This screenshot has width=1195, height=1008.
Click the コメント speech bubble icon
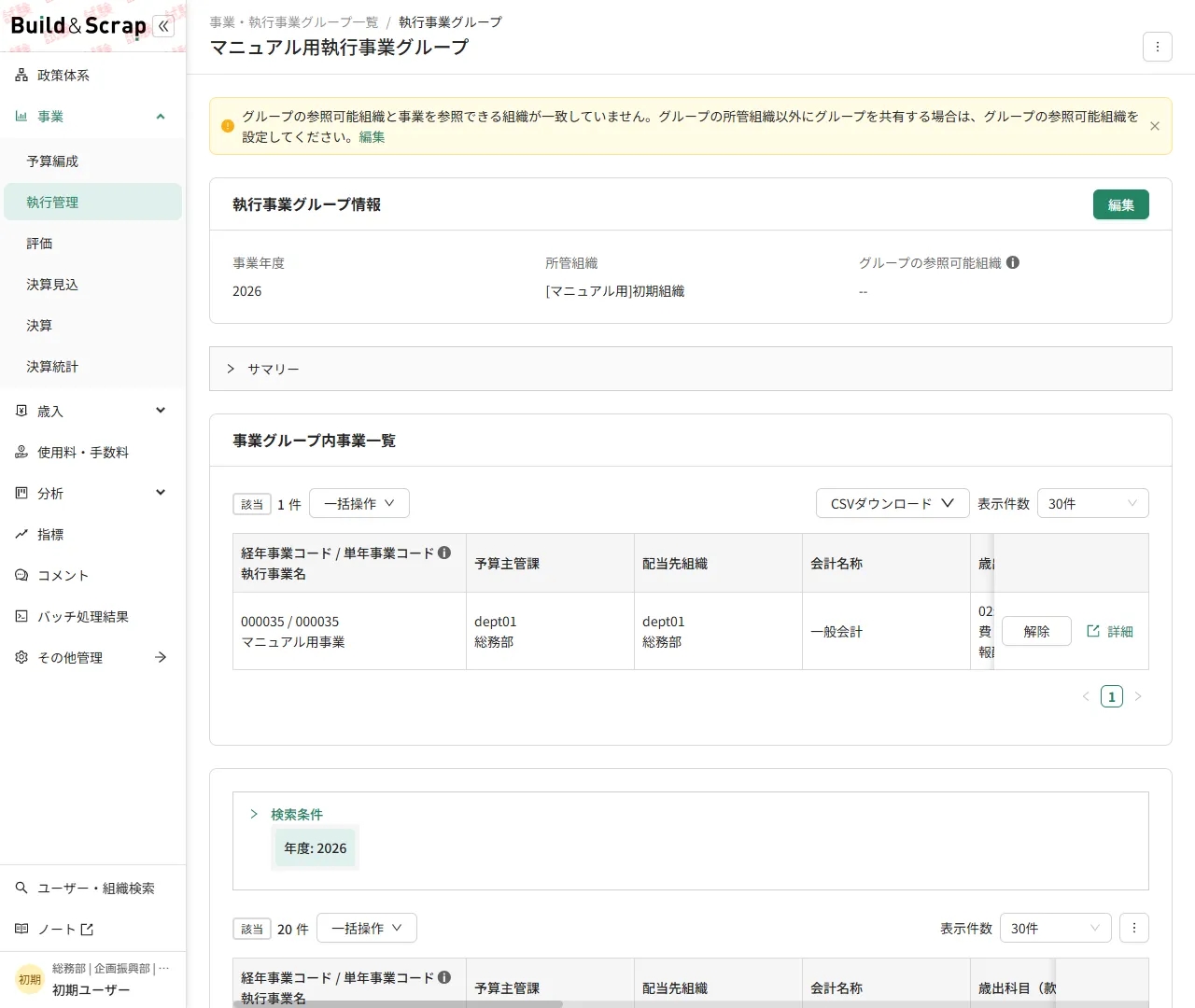pyautogui.click(x=21, y=575)
